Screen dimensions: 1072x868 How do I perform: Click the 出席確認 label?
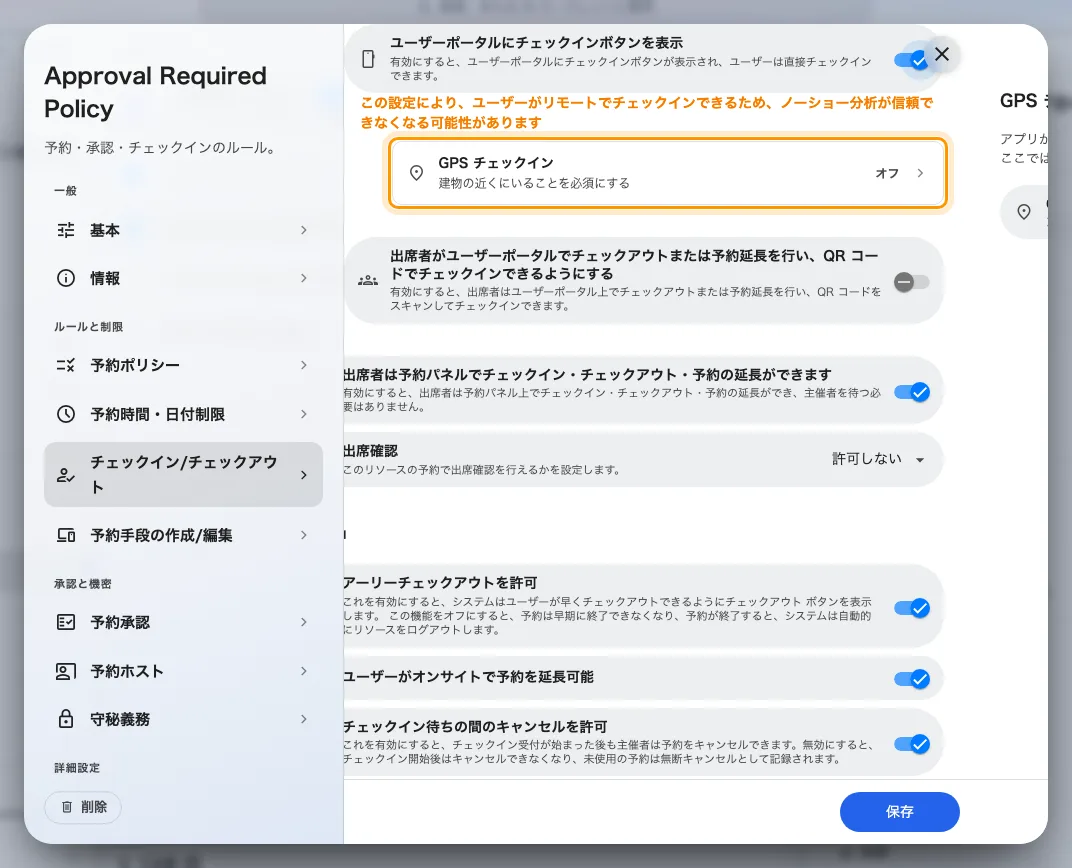pyautogui.click(x=371, y=451)
